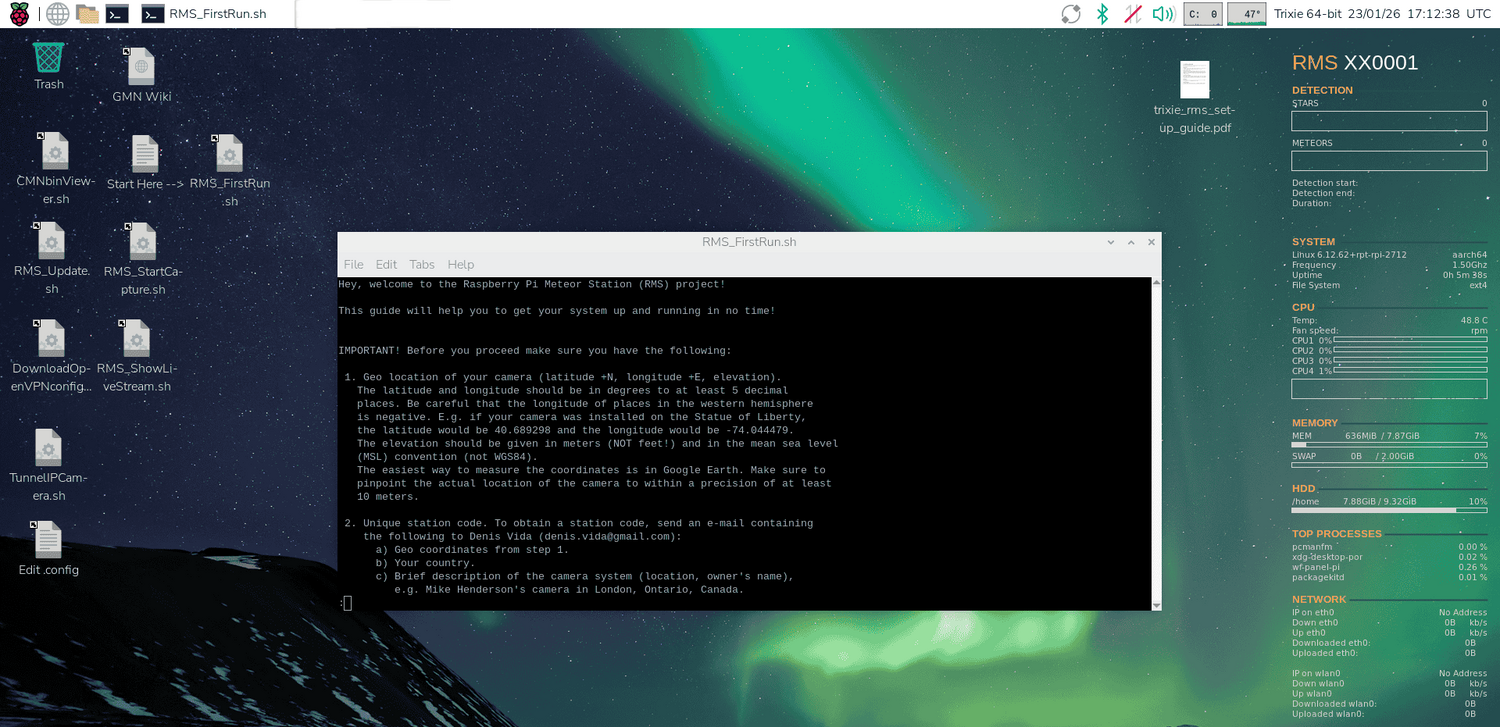Click the terminal prompt cursor at the bottom

347,603
